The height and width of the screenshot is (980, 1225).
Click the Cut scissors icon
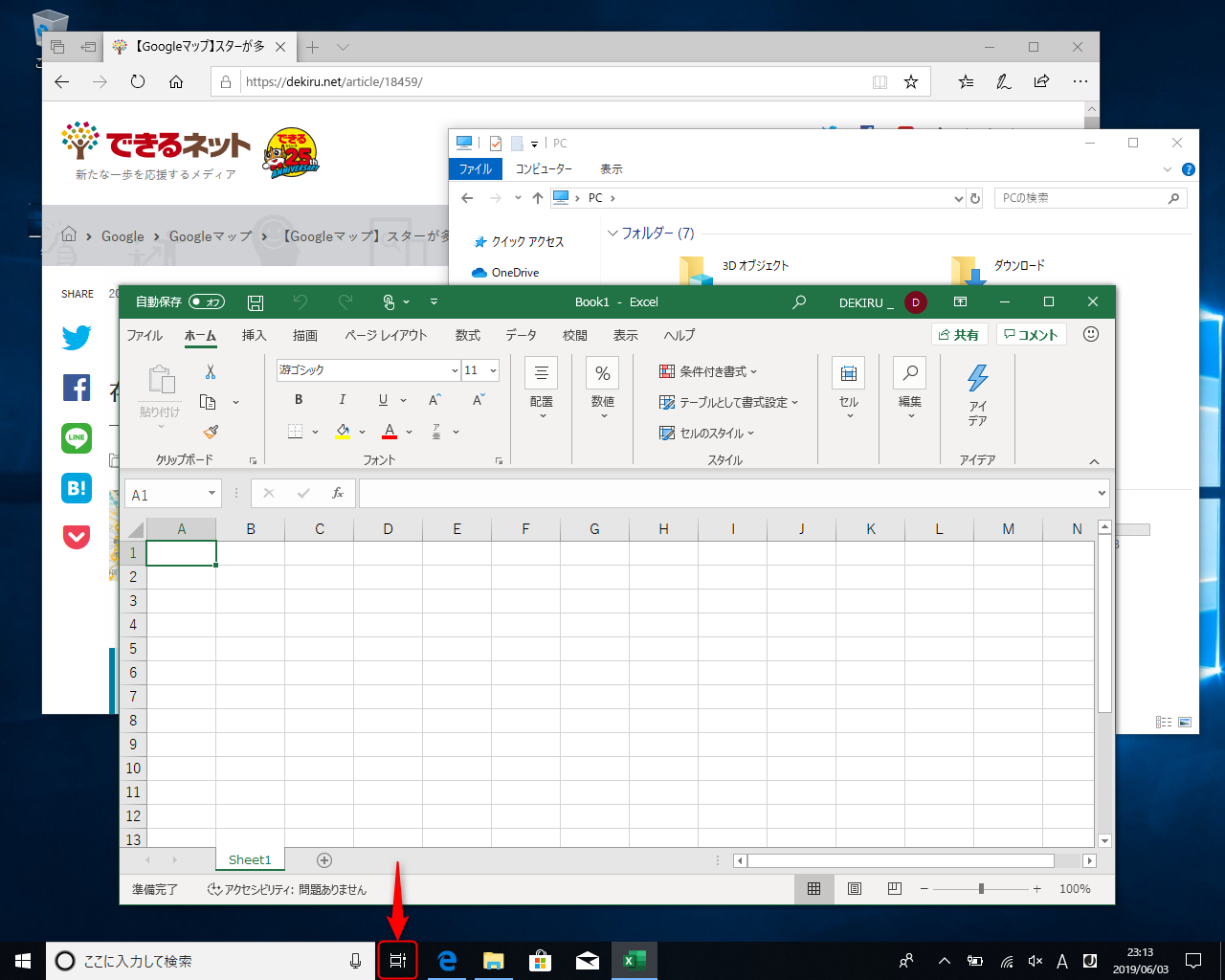pyautogui.click(x=211, y=371)
